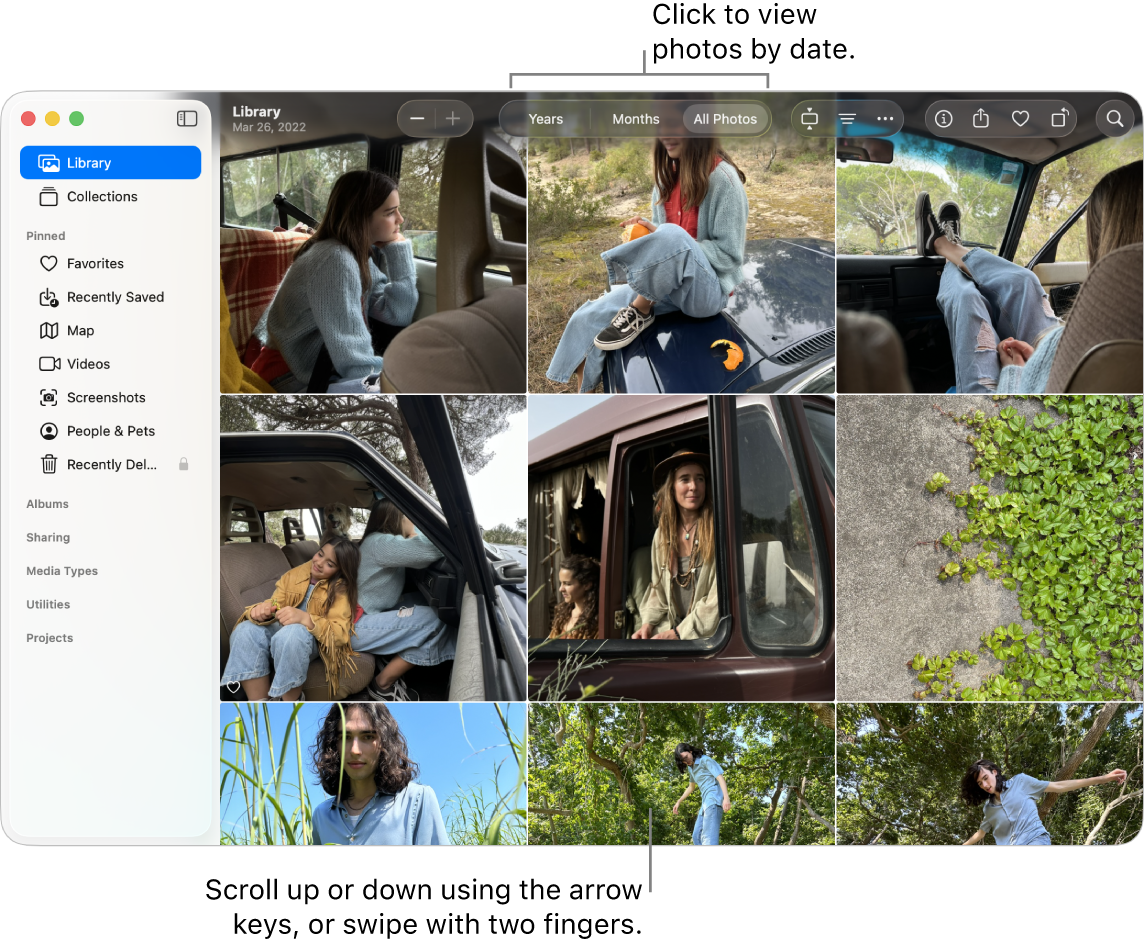Zoom out thumbnails with the minus button
Screen dimensions: 1144x944
coord(418,118)
